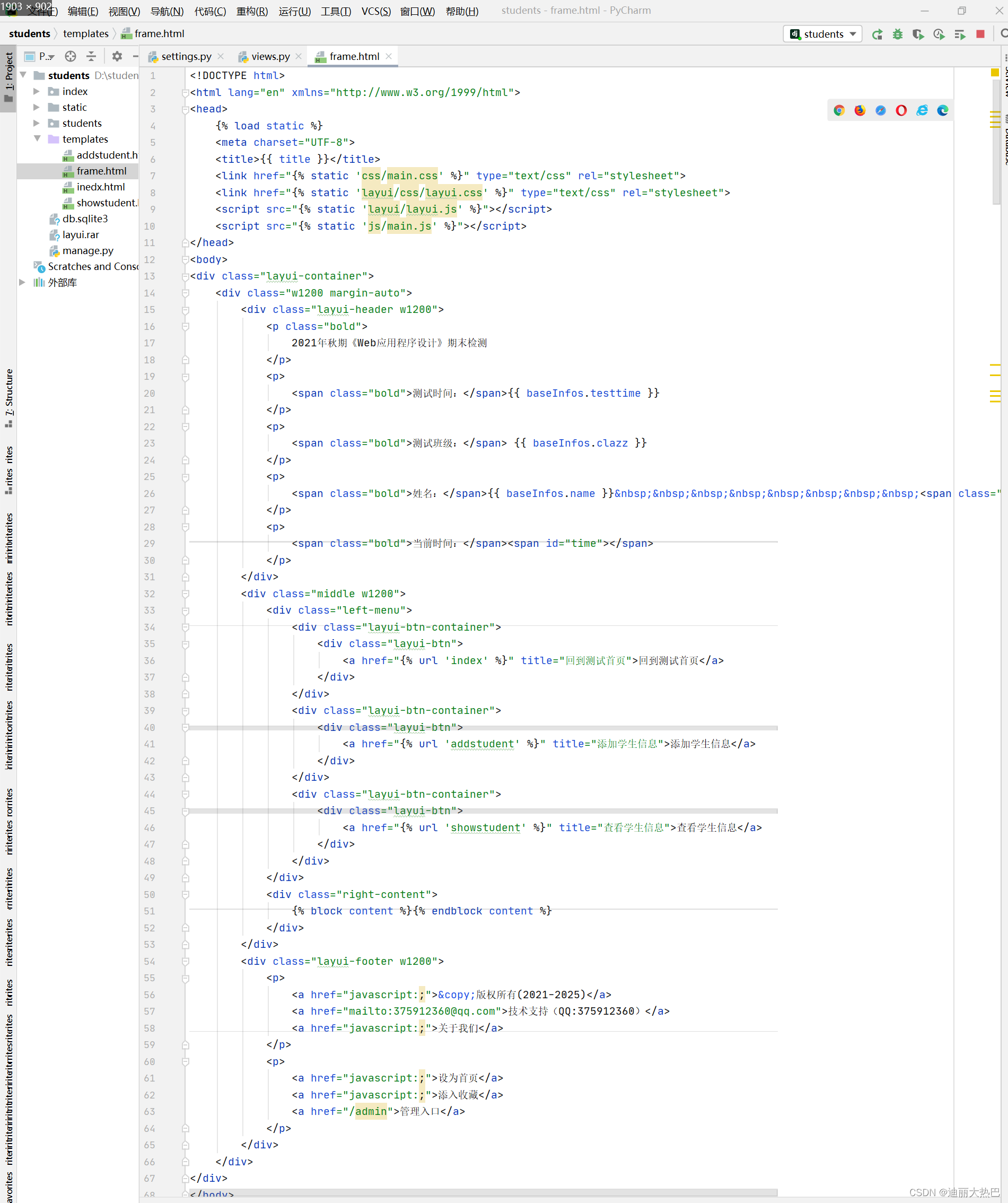1008x1203 pixels.
Task: Close the frame.html tab
Action: (389, 56)
